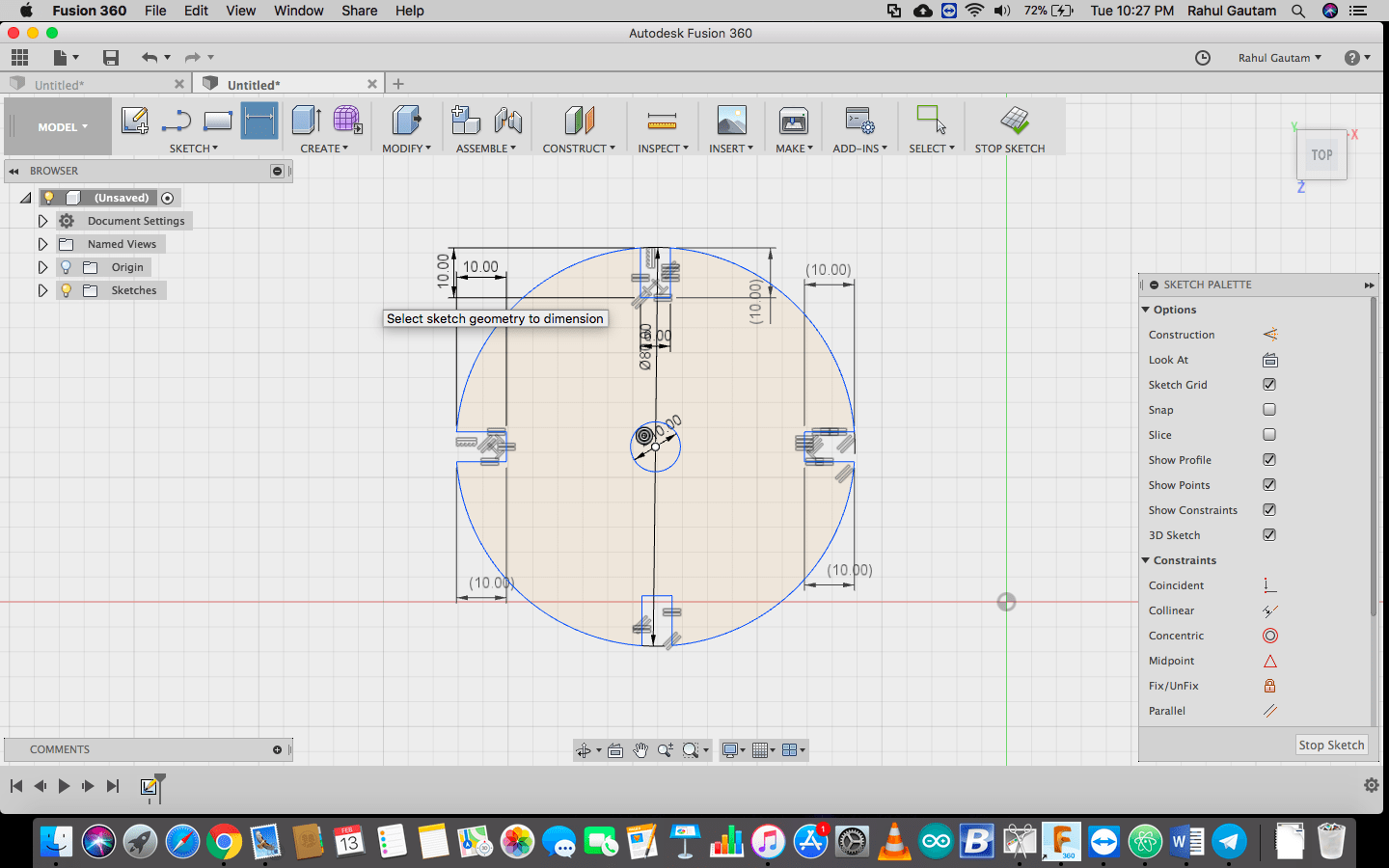Enable the Snap checkbox
The height and width of the screenshot is (868, 1389).
tap(1269, 410)
